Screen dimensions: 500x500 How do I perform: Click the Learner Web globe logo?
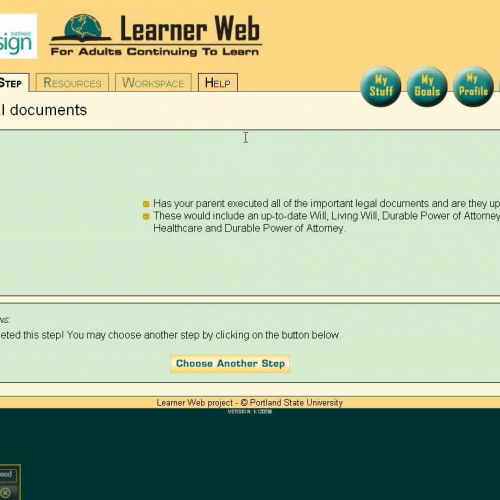coord(82,28)
